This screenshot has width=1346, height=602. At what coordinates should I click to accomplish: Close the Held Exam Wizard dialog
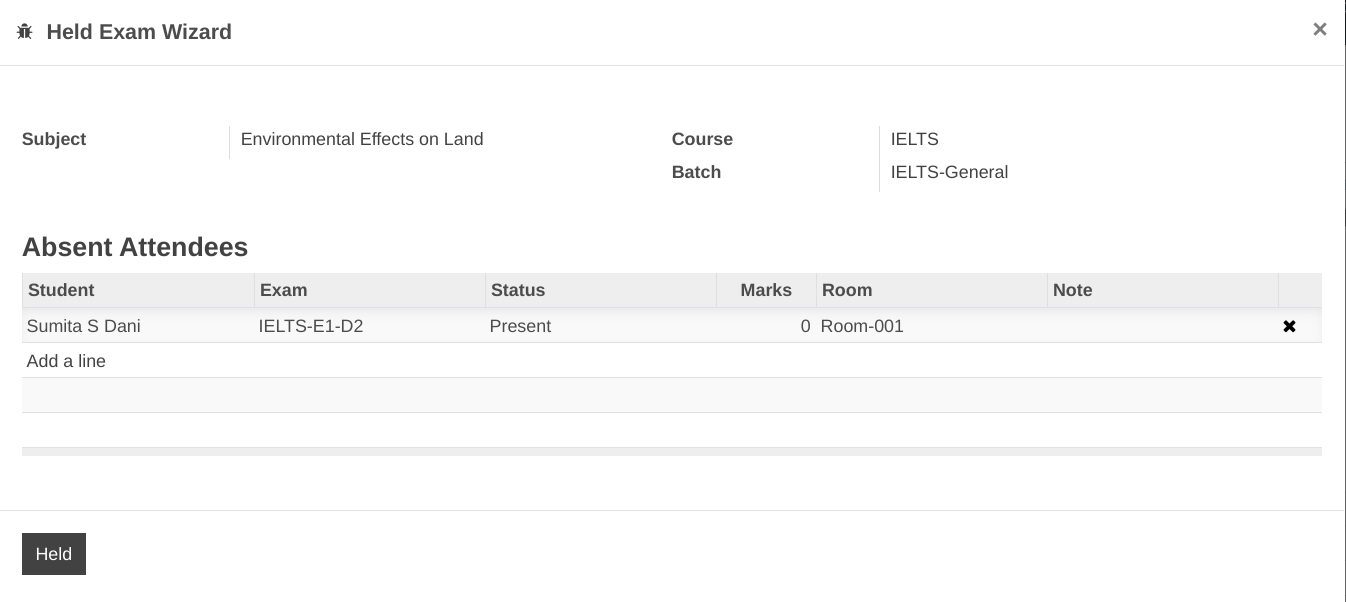click(1320, 29)
